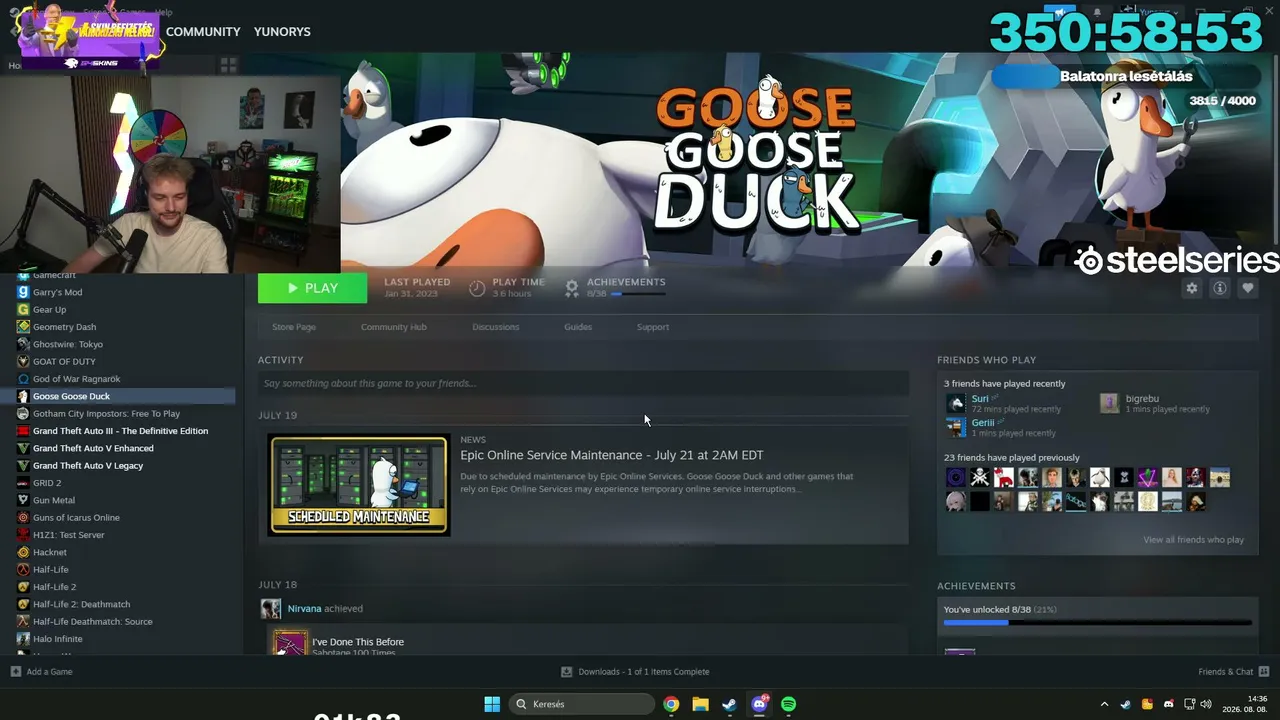The height and width of the screenshot is (720, 1280).
Task: Click friend bigrebu in Friends Who Play
Action: point(1142,399)
